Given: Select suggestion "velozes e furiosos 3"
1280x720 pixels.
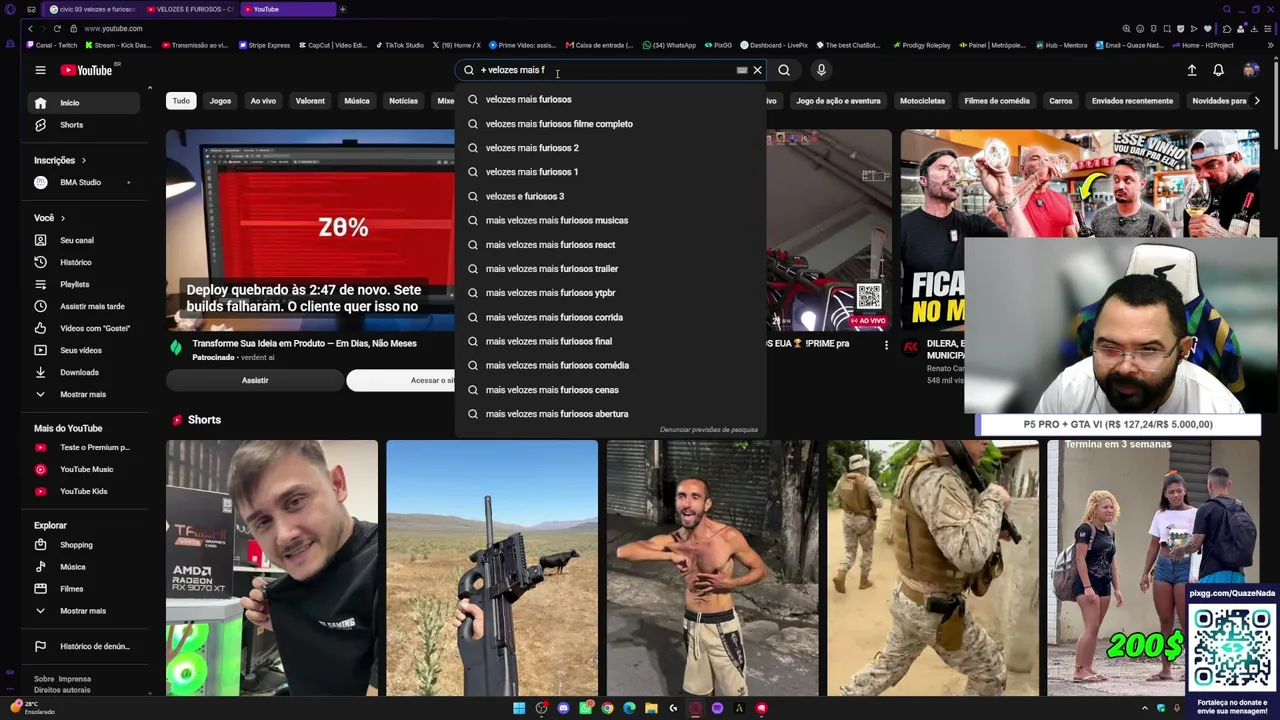Looking at the screenshot, I should pos(610,196).
